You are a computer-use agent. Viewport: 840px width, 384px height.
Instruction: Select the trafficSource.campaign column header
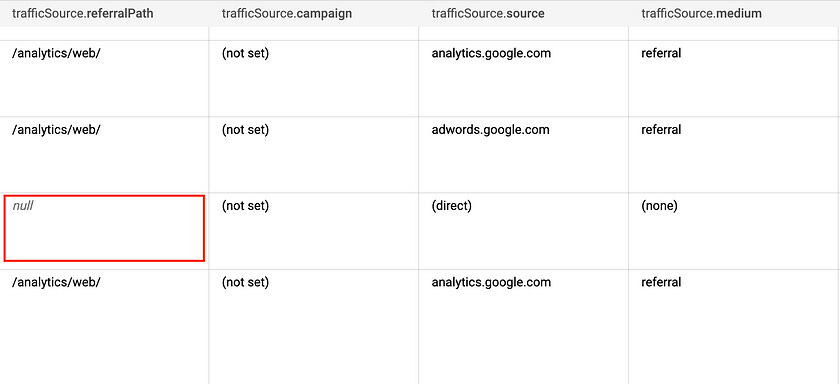(287, 14)
